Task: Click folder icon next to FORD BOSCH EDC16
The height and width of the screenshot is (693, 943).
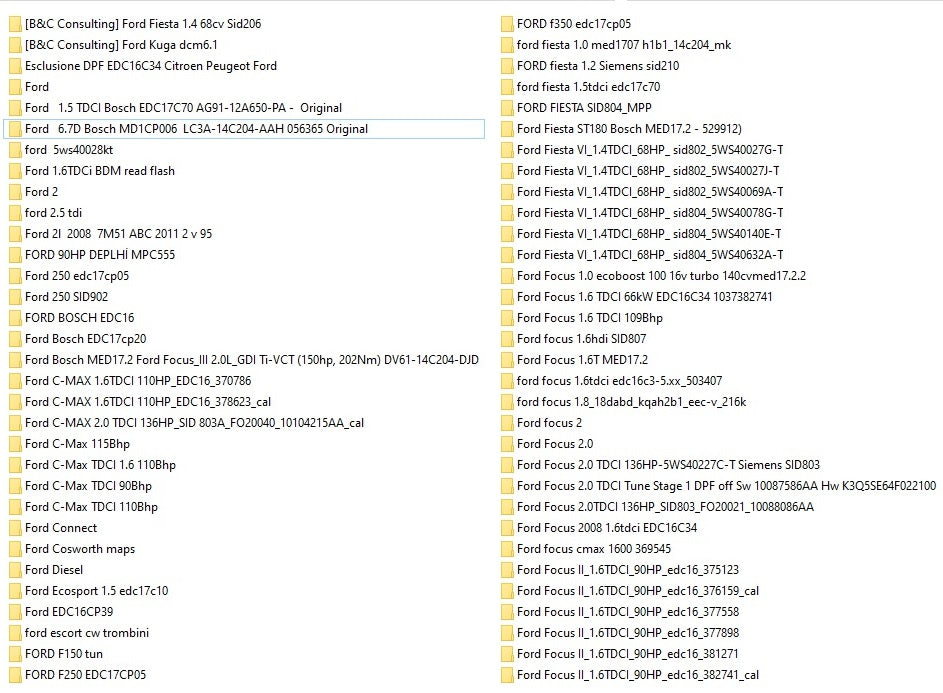Action: tap(14, 318)
